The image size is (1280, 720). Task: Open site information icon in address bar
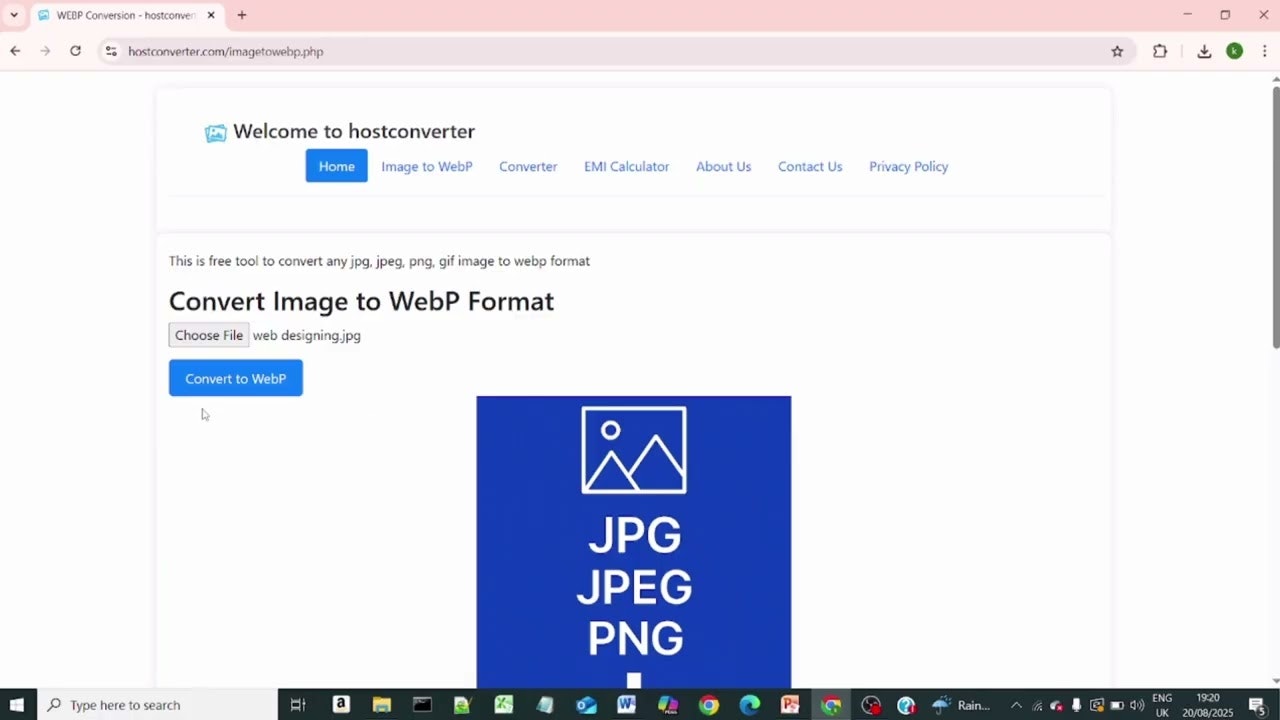pyautogui.click(x=111, y=51)
